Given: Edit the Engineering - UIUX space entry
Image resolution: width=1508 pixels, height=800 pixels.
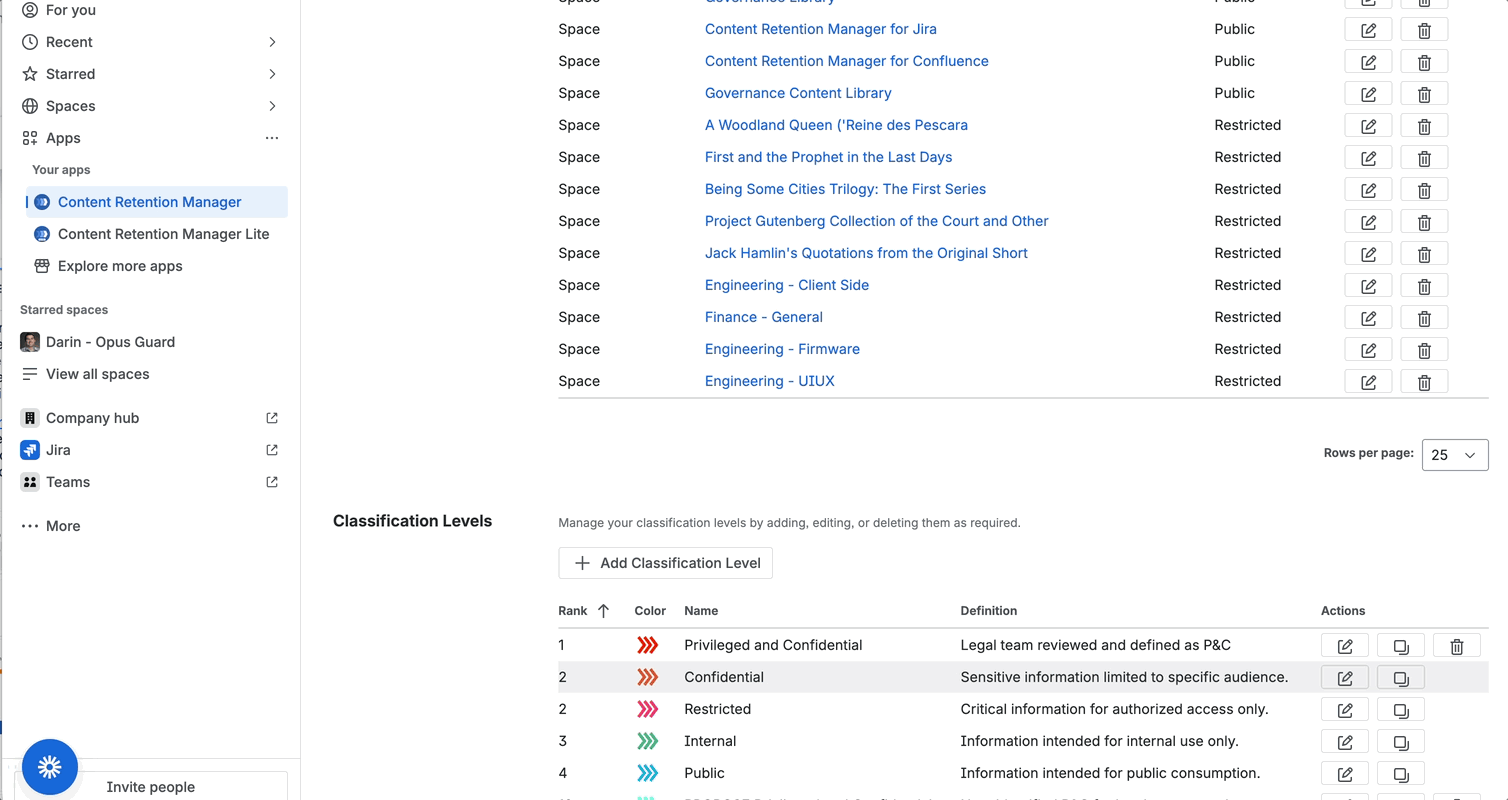Looking at the screenshot, I should pyautogui.click(x=1368, y=382).
